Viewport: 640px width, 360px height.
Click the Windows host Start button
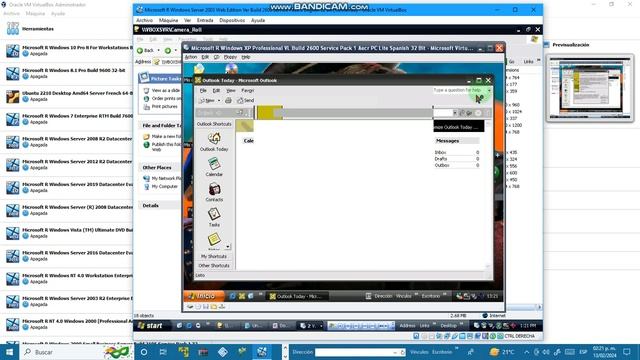[x=9, y=352]
